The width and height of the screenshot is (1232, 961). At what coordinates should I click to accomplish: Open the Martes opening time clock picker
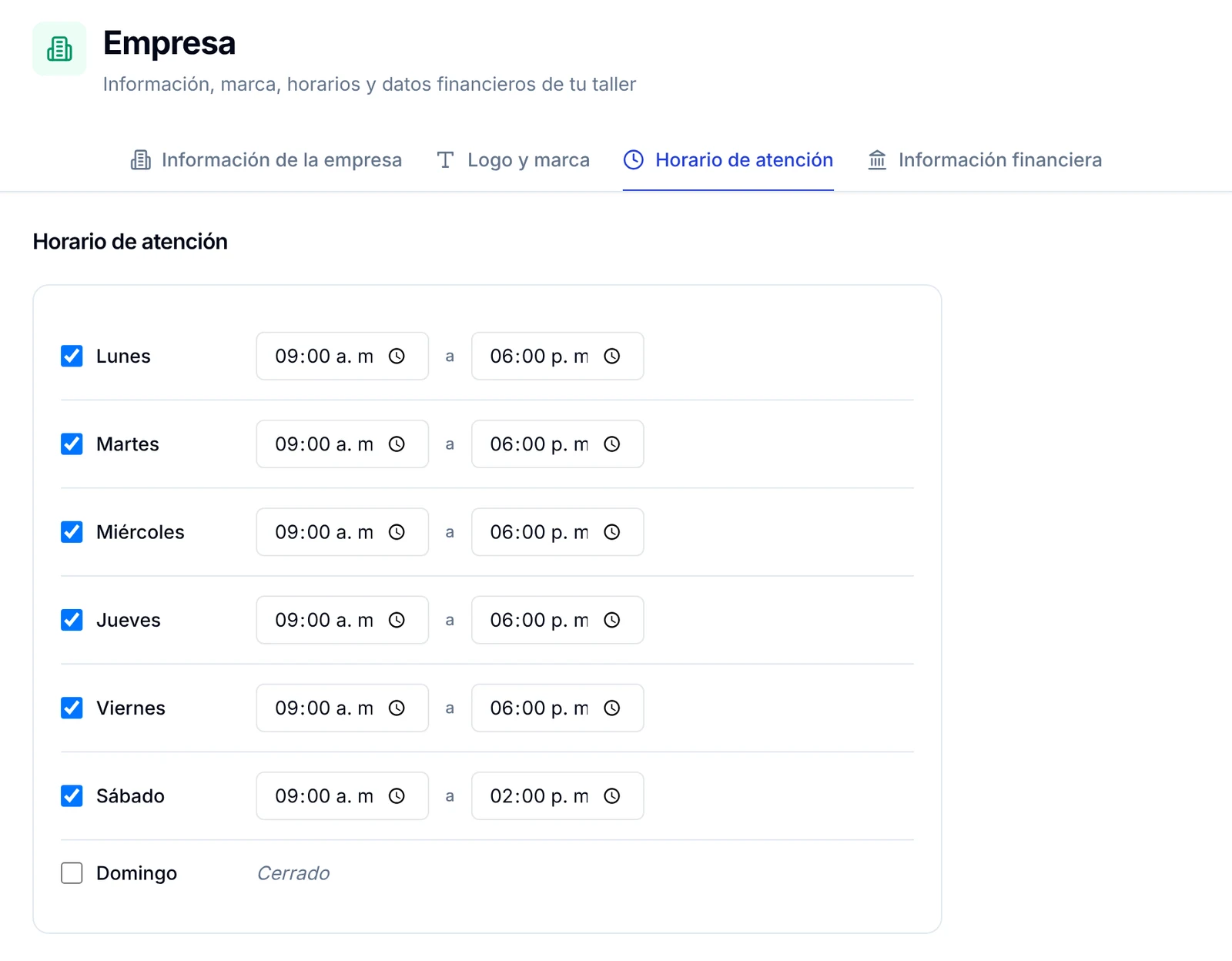397,444
